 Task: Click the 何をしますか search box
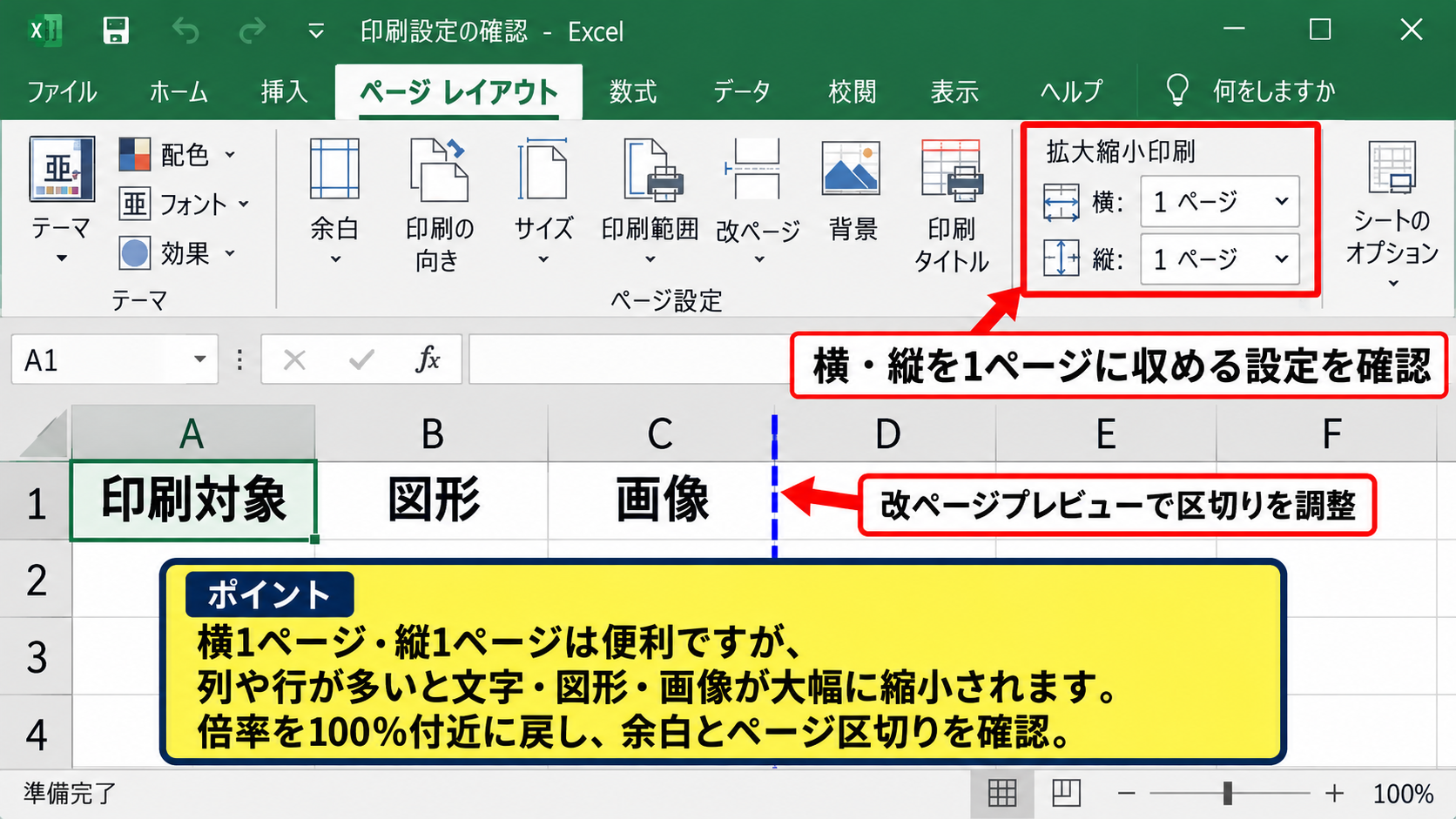click(x=1251, y=91)
